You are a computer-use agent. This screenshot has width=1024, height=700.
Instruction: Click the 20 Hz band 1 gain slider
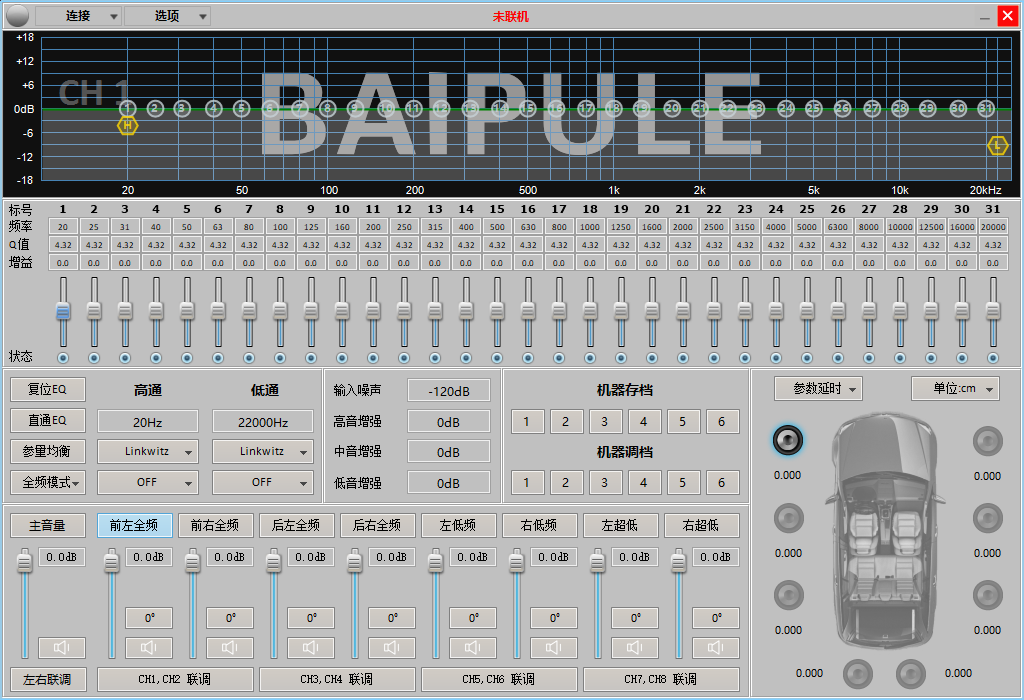[63, 311]
